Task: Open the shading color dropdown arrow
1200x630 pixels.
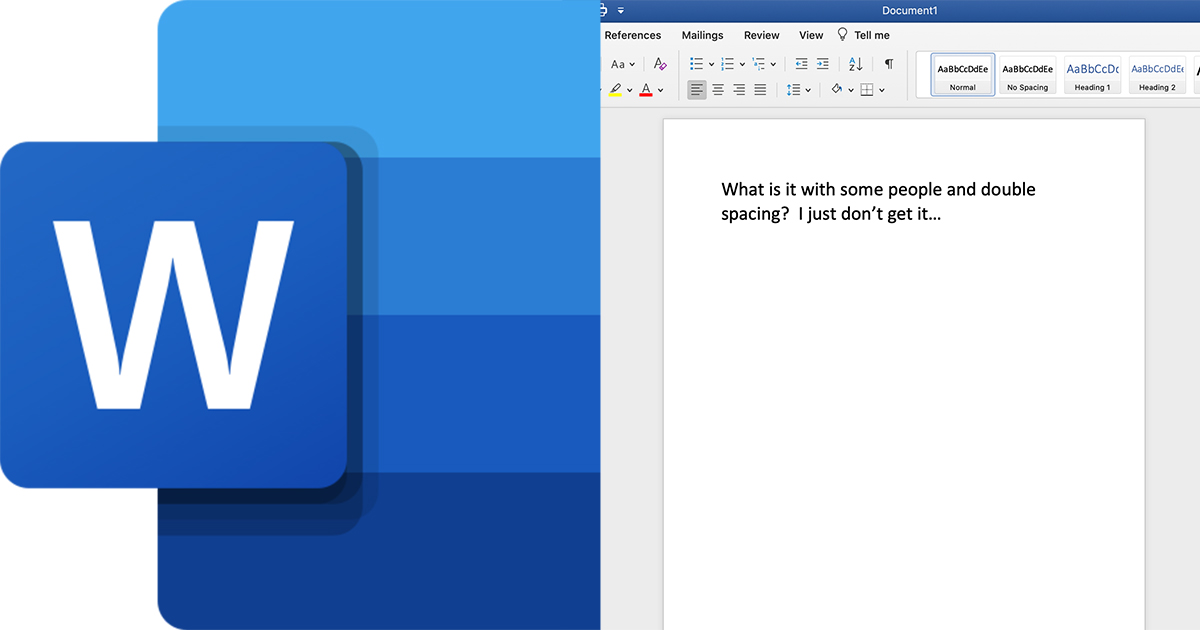Action: [851, 91]
